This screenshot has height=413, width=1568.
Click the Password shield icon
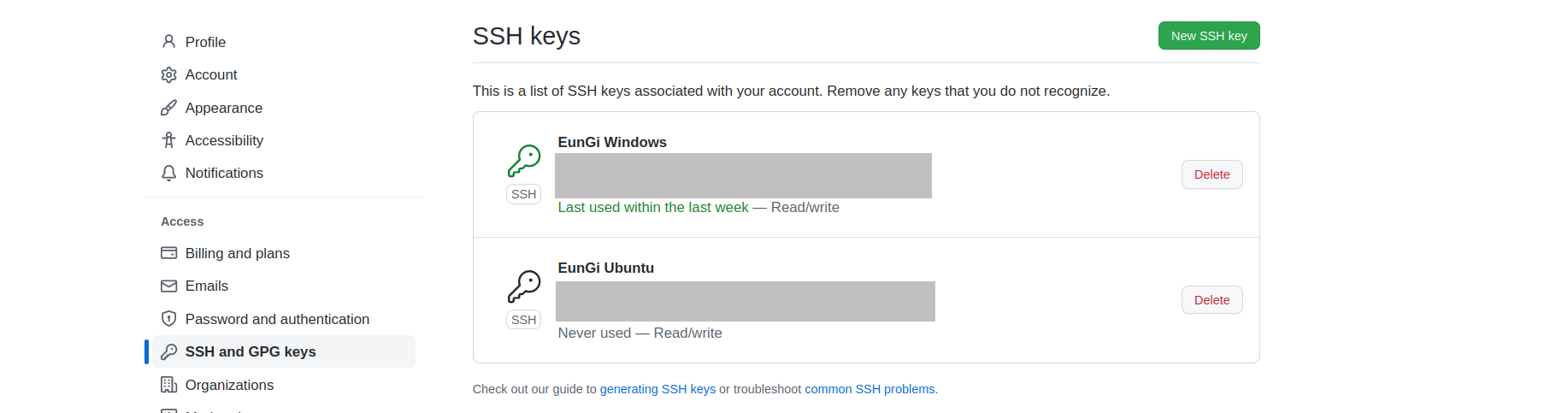[x=169, y=319]
